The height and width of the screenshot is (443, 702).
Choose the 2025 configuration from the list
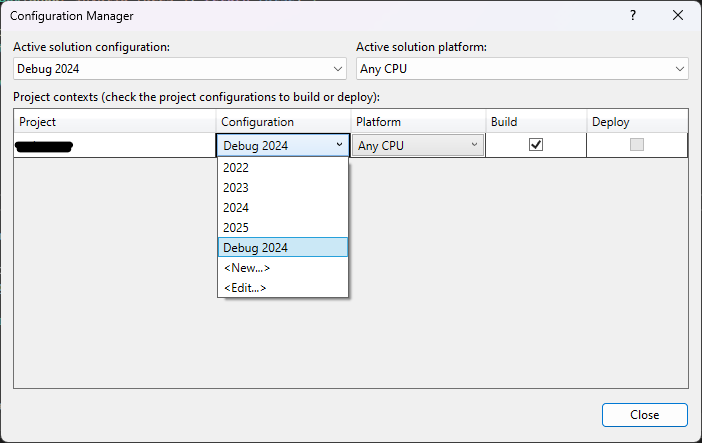coord(283,228)
